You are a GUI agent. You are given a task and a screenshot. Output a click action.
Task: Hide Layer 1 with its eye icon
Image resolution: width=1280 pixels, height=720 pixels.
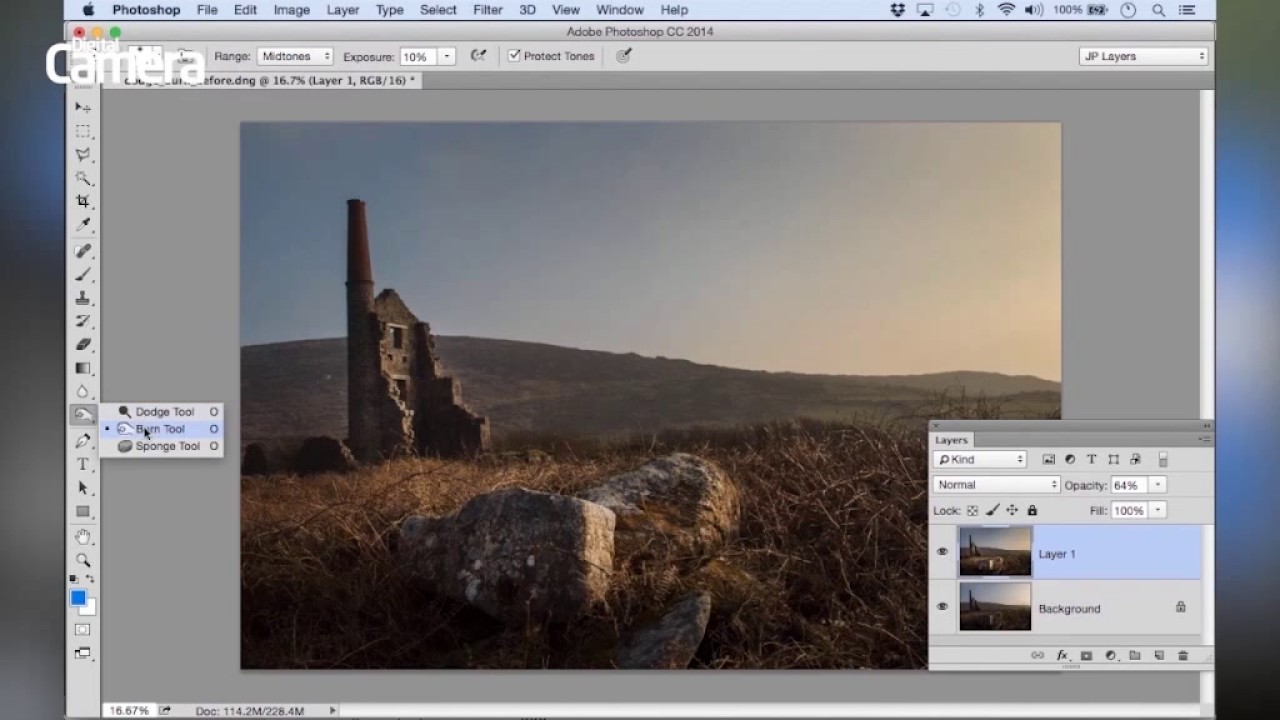pyautogui.click(x=942, y=552)
